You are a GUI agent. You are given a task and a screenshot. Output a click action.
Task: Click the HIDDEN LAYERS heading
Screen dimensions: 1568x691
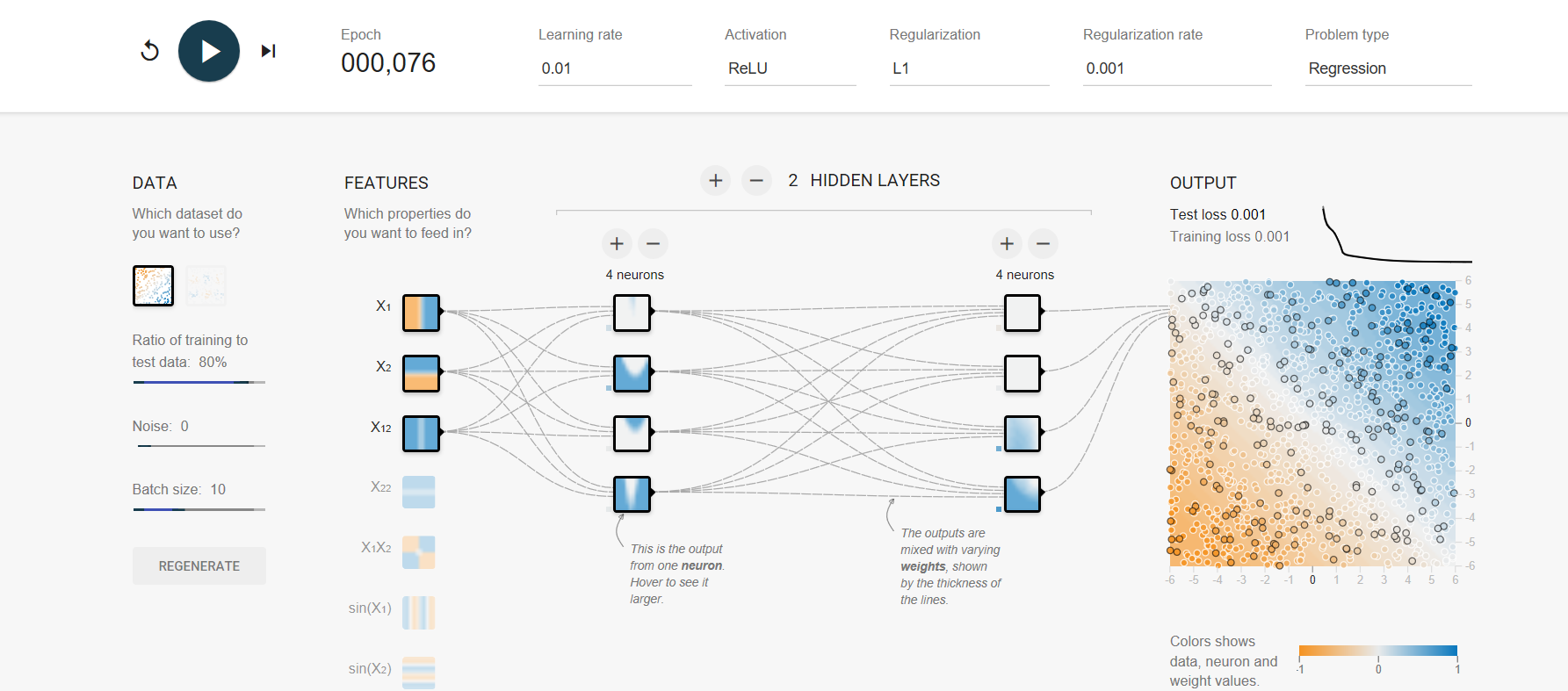click(x=875, y=180)
